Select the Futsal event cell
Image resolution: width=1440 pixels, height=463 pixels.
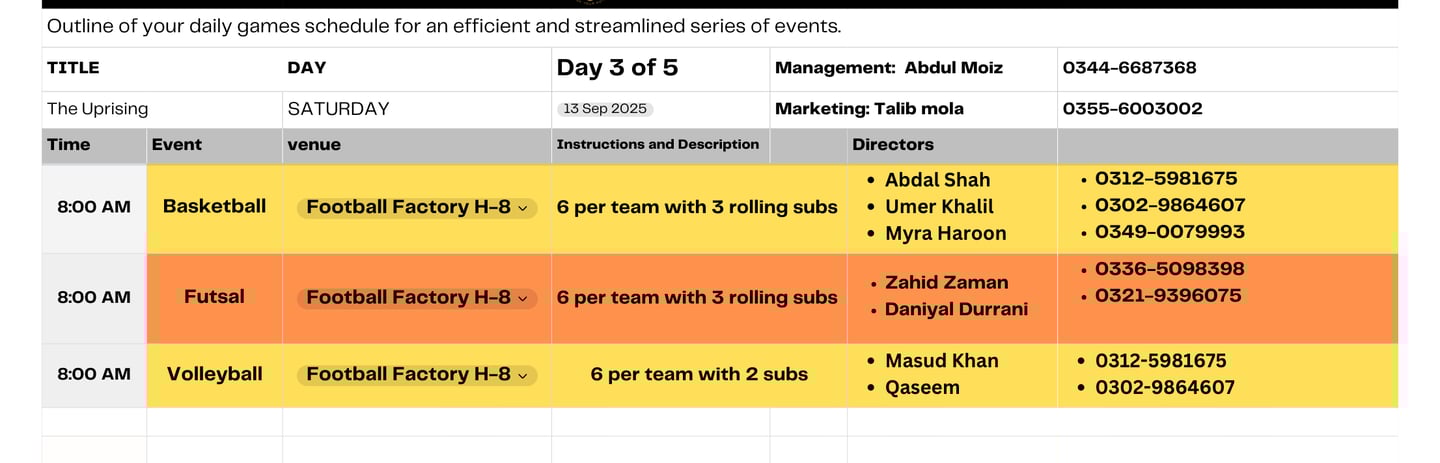click(x=215, y=297)
